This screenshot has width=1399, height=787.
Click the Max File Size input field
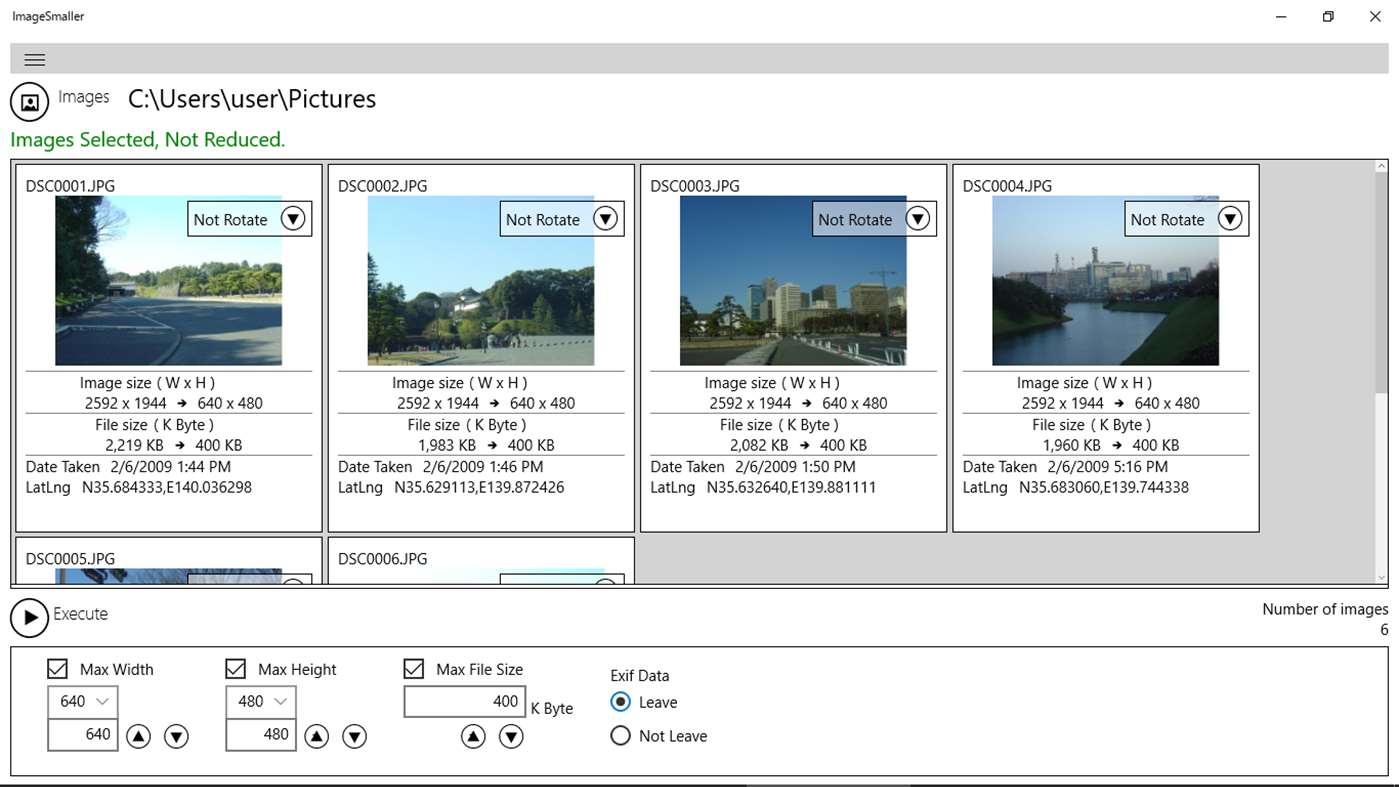(x=465, y=702)
